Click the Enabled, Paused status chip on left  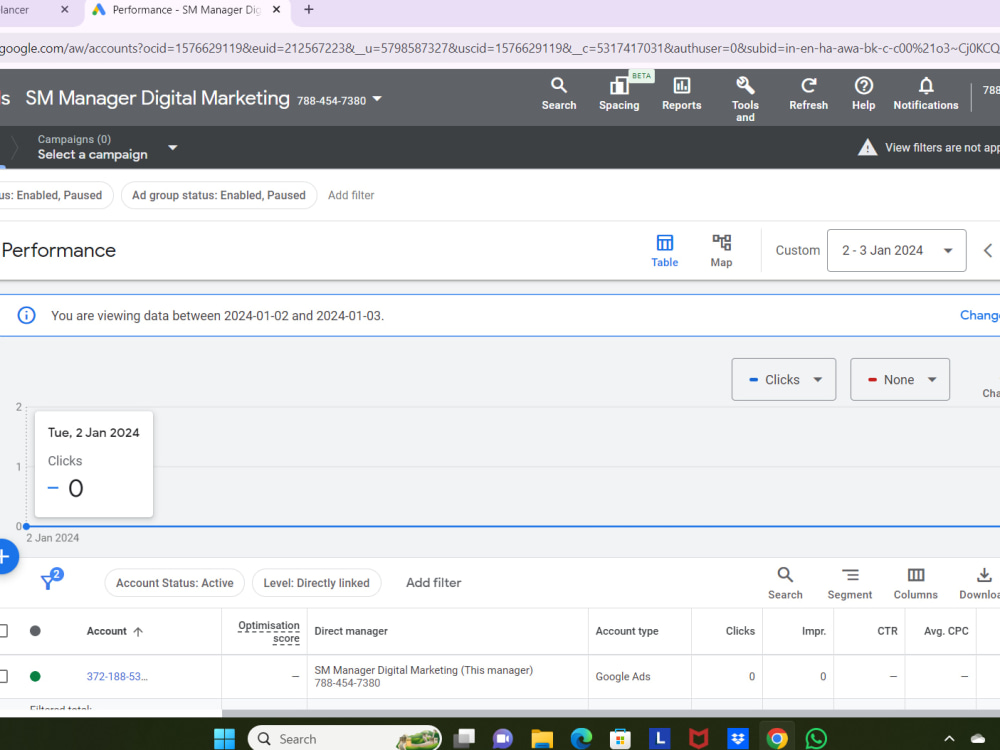pyautogui.click(x=56, y=195)
